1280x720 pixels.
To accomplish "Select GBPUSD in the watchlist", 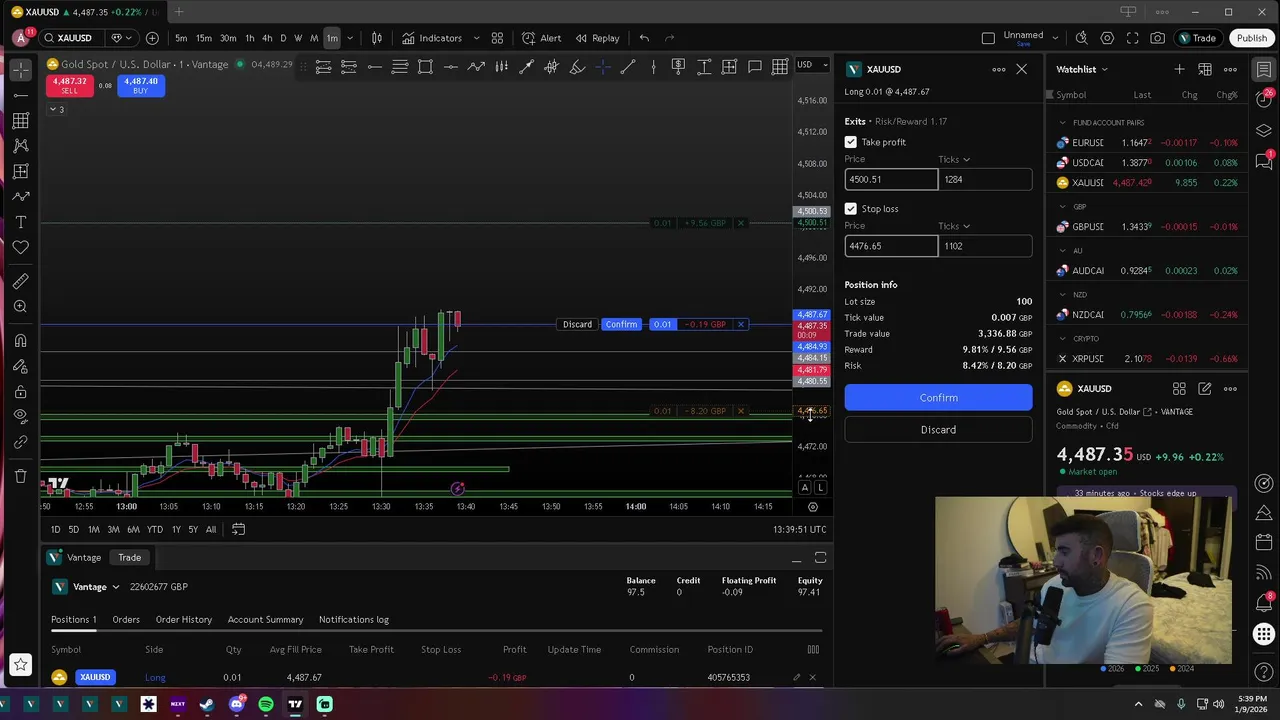I will (x=1148, y=227).
